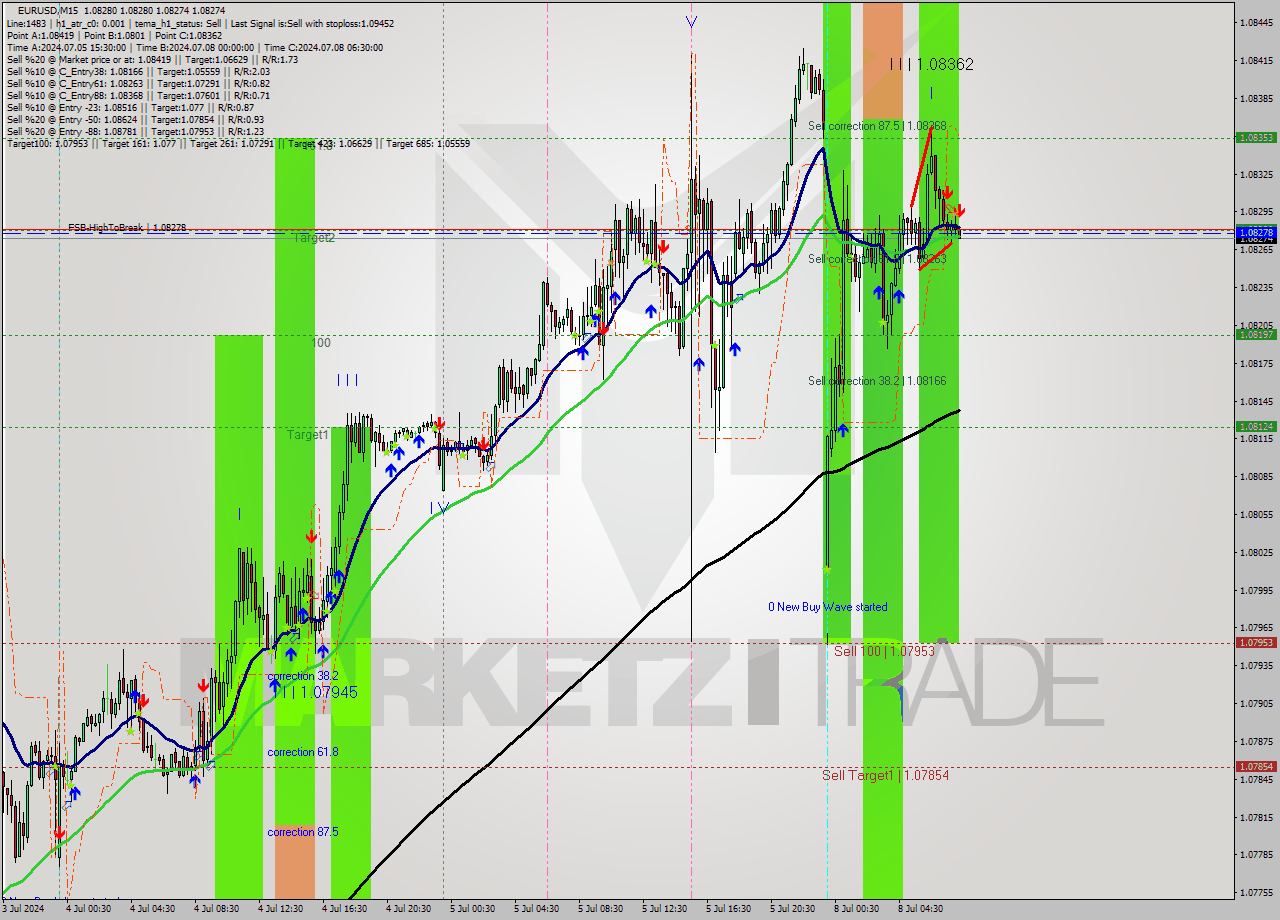The height and width of the screenshot is (920, 1280).
Task: Click the blue 1.08278 current price tag on axis
Action: 1256,232
